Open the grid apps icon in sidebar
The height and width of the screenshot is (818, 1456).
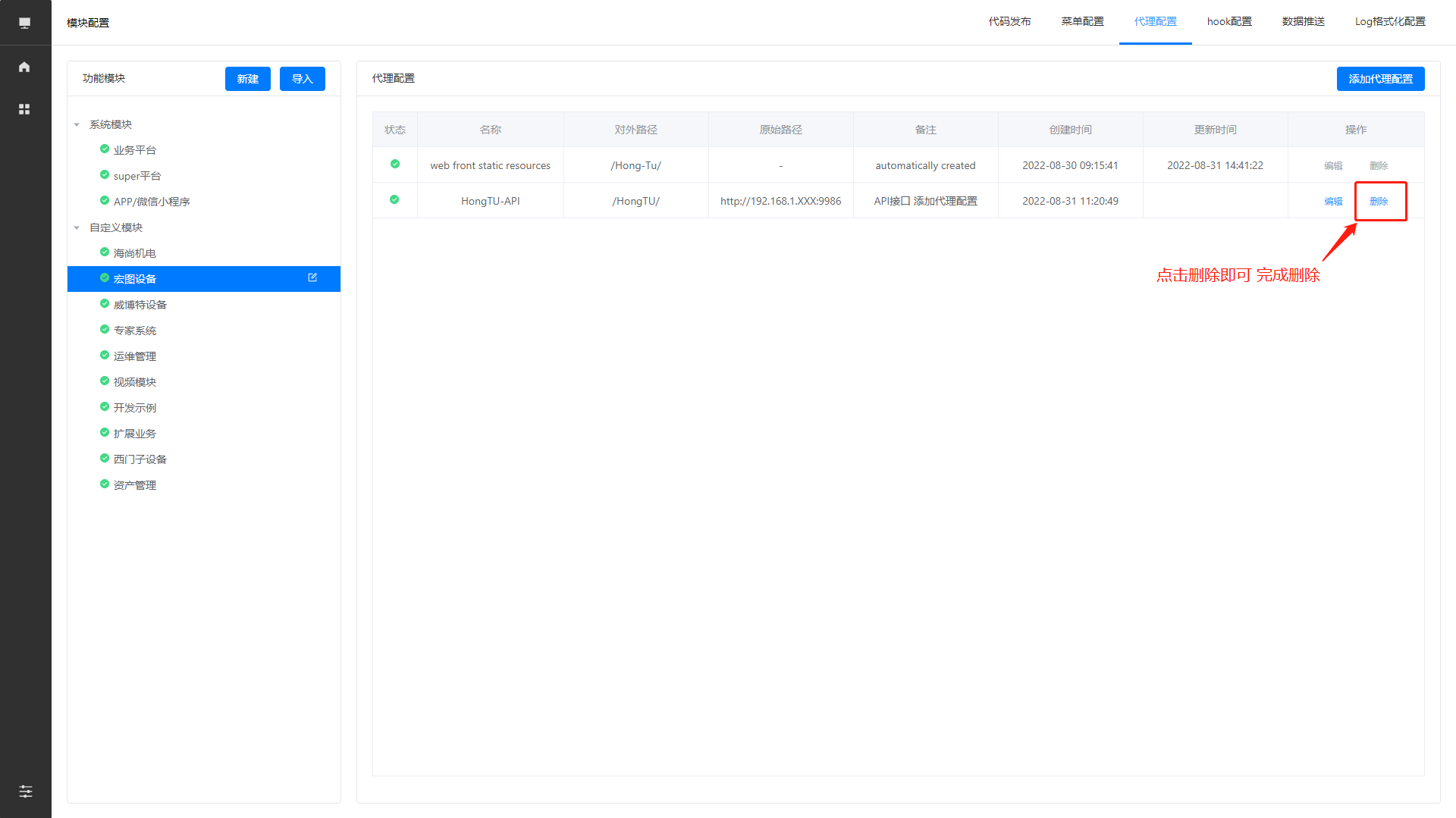pos(24,109)
